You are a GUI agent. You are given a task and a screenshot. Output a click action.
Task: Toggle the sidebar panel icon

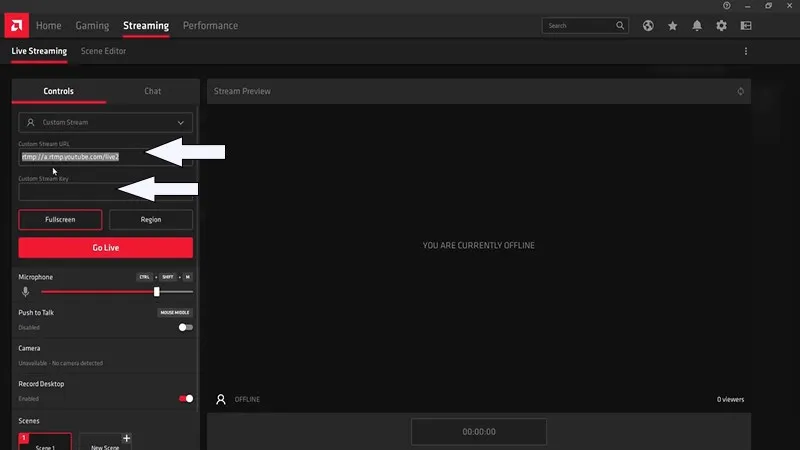(x=746, y=26)
